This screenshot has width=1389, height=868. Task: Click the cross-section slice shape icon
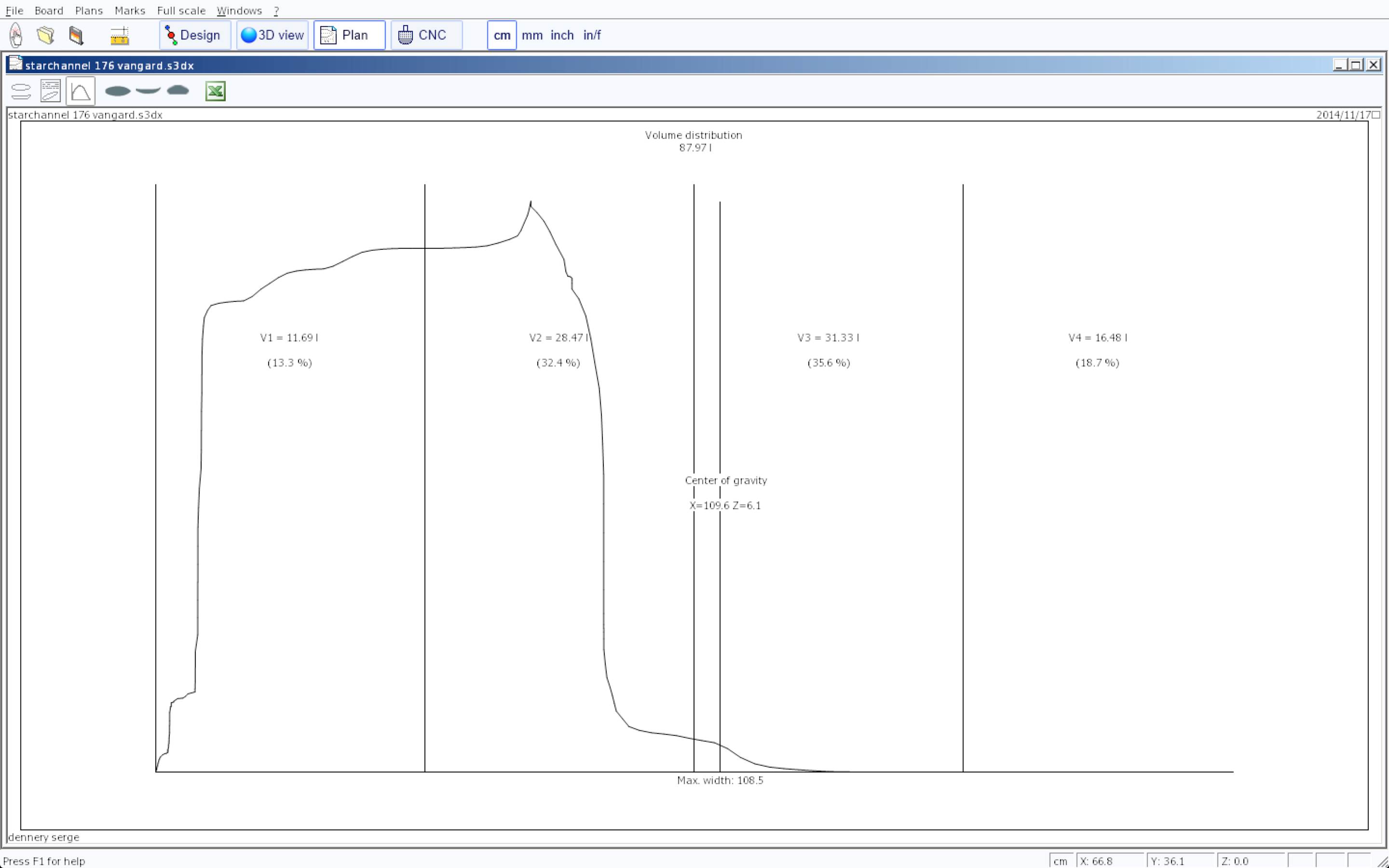tap(178, 90)
